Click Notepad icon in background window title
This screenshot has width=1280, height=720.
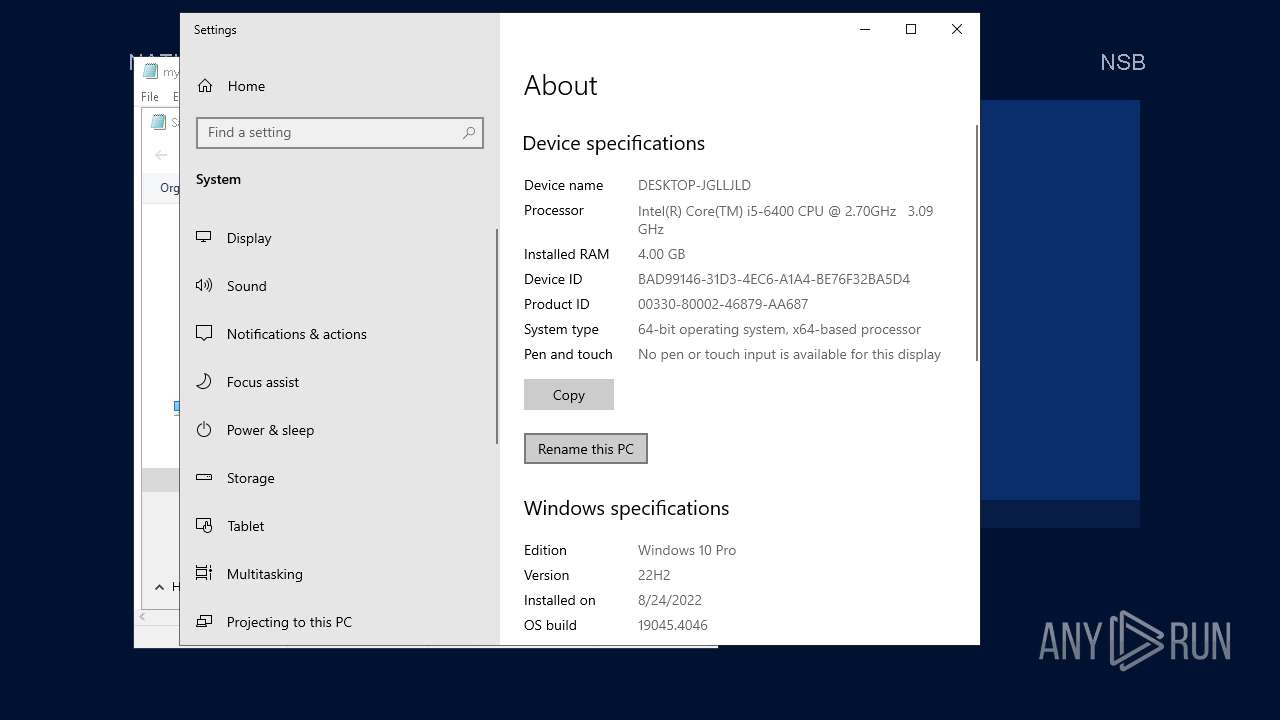pos(151,71)
